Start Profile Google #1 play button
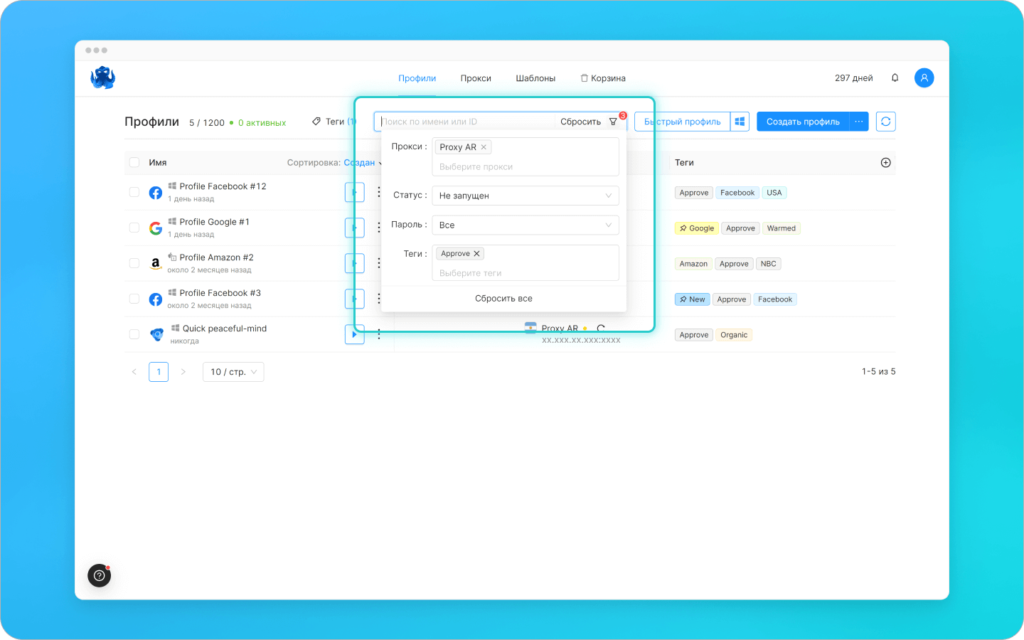 click(355, 228)
